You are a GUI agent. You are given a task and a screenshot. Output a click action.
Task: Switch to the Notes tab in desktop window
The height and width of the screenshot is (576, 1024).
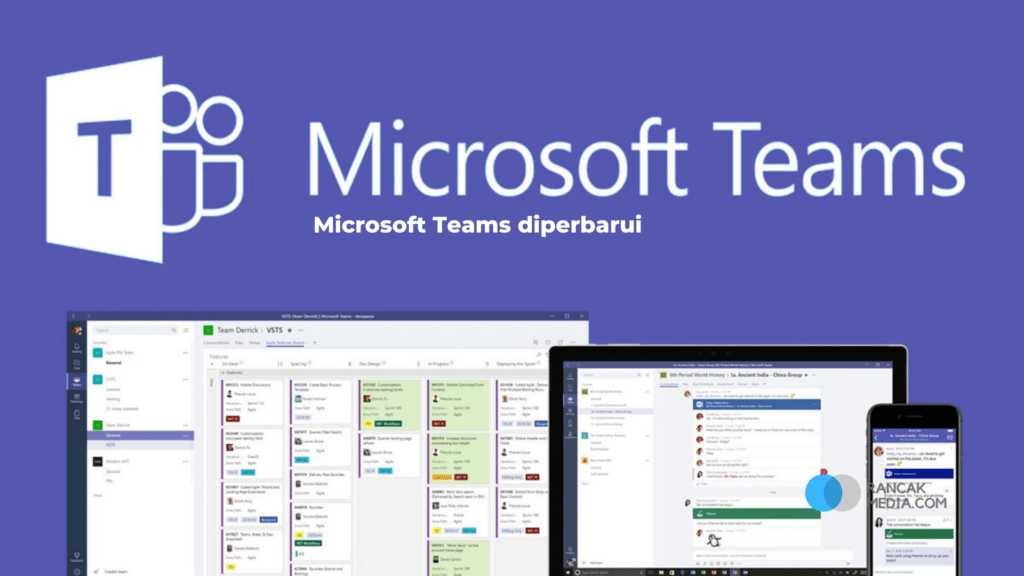[255, 343]
